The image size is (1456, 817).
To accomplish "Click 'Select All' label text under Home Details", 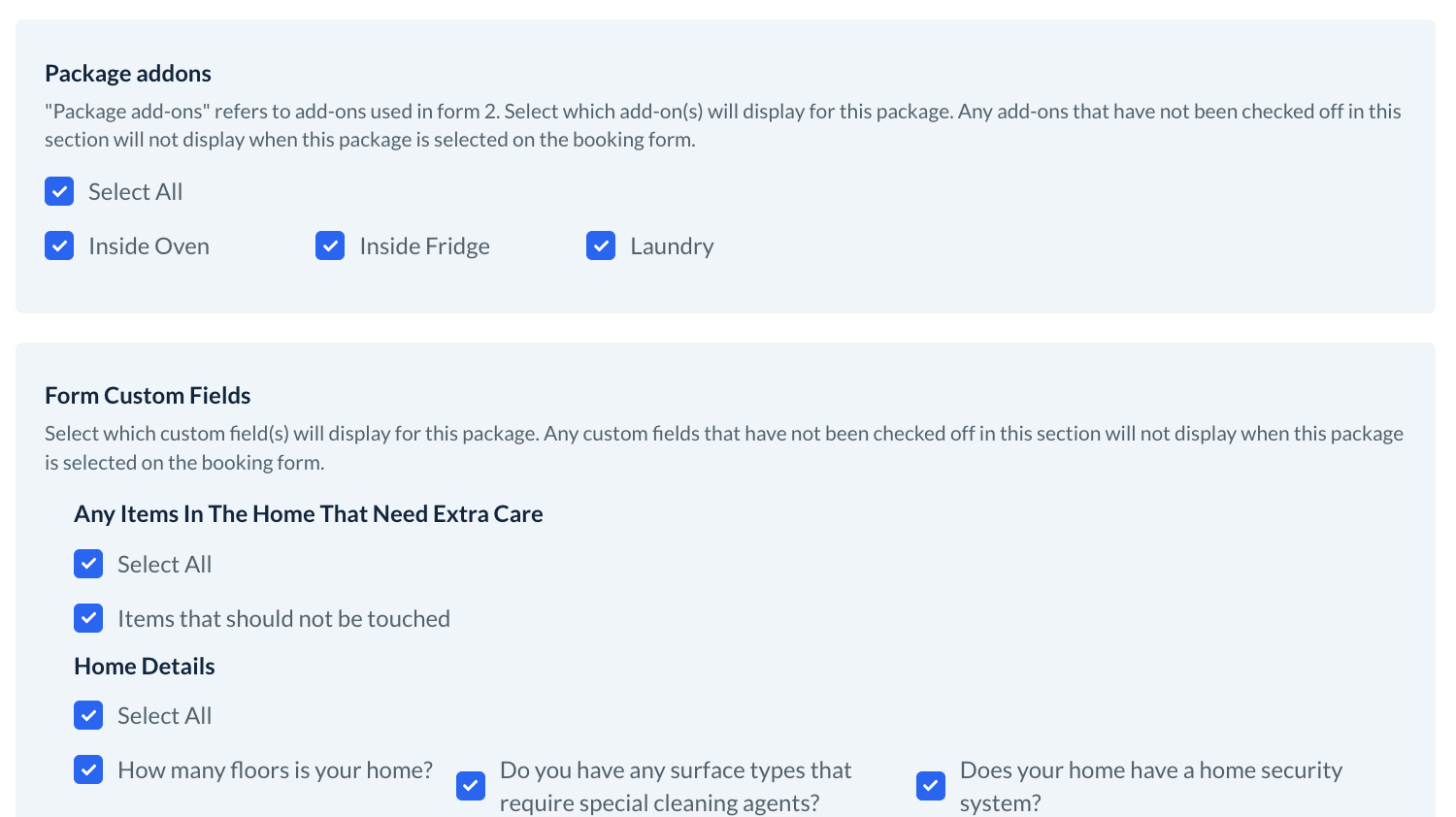I will tap(164, 716).
